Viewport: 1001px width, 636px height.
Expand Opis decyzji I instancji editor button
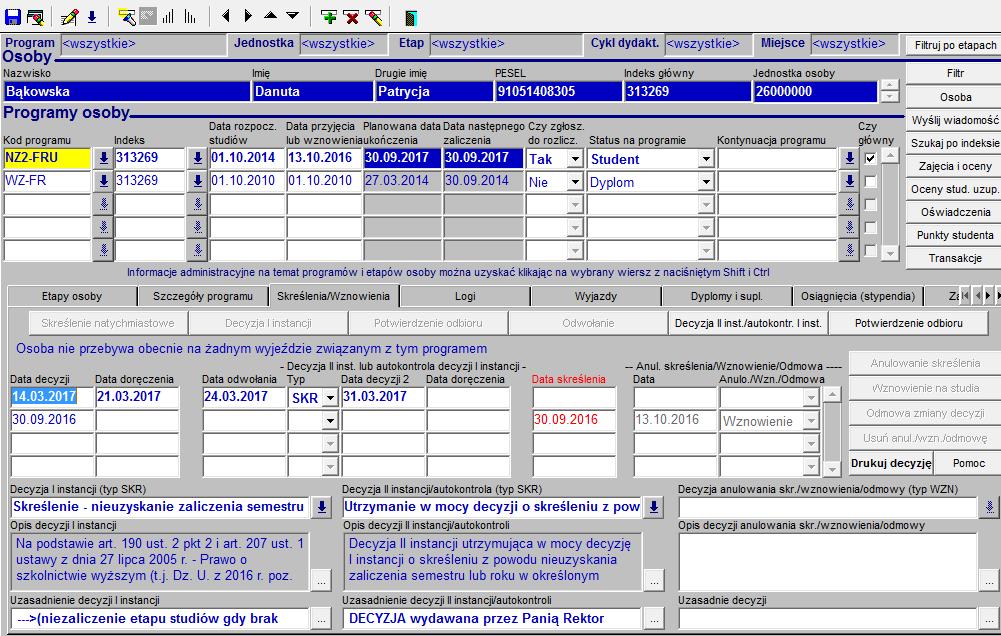point(322,580)
